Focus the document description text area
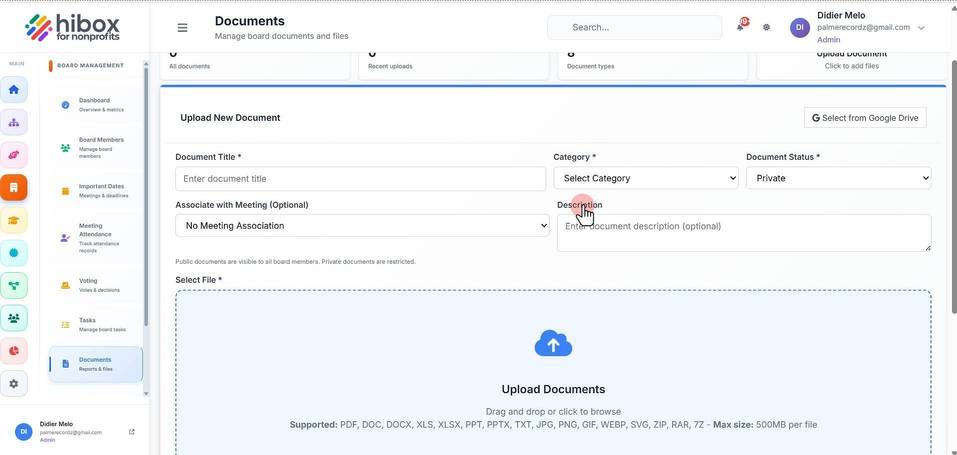The width and height of the screenshot is (957, 455). pos(744,233)
